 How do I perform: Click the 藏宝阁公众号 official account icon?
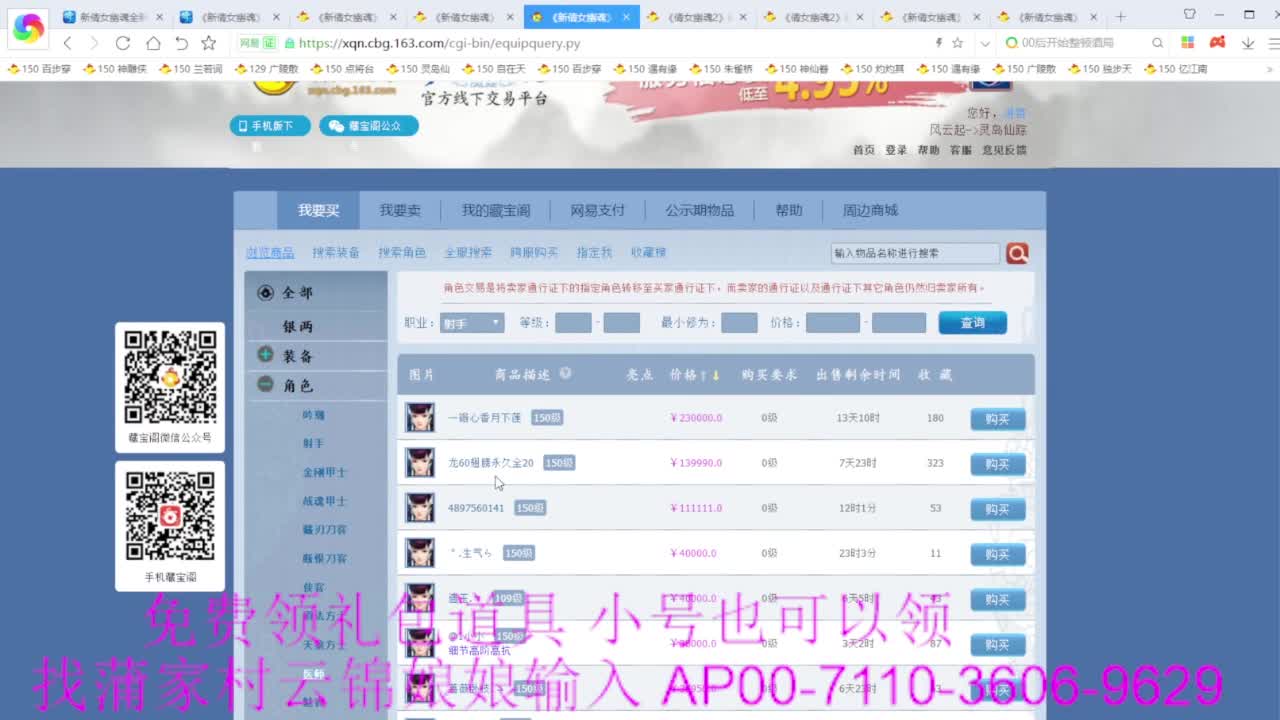368,126
